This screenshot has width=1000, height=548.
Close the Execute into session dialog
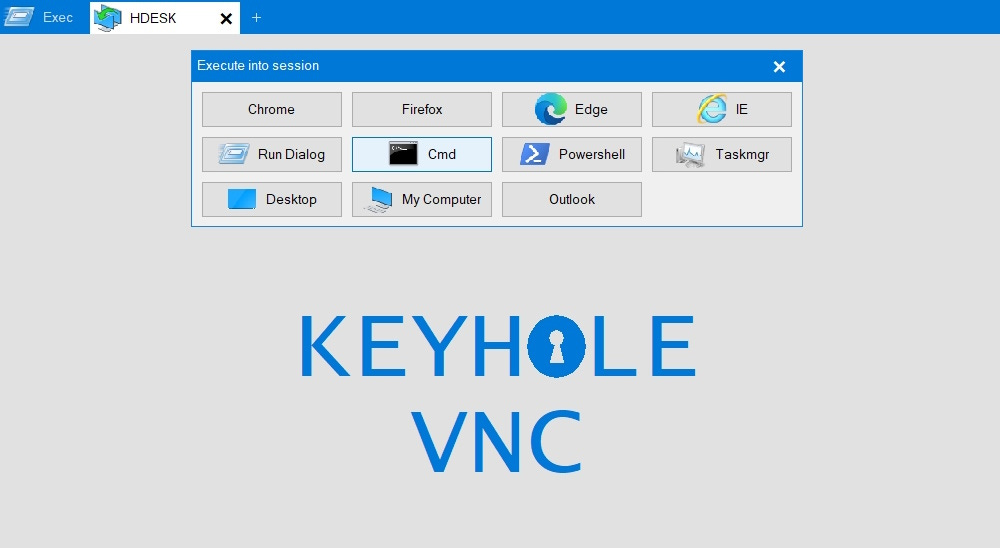coord(779,66)
